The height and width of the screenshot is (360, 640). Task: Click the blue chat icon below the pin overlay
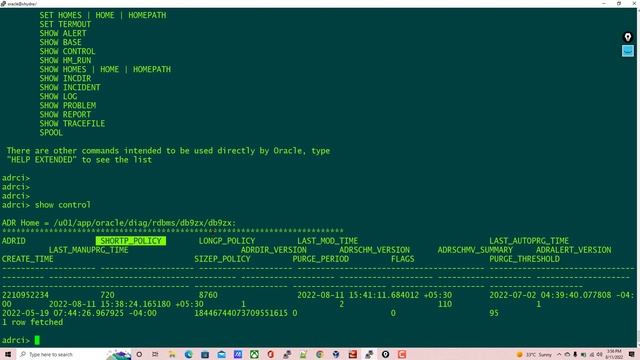point(628,51)
